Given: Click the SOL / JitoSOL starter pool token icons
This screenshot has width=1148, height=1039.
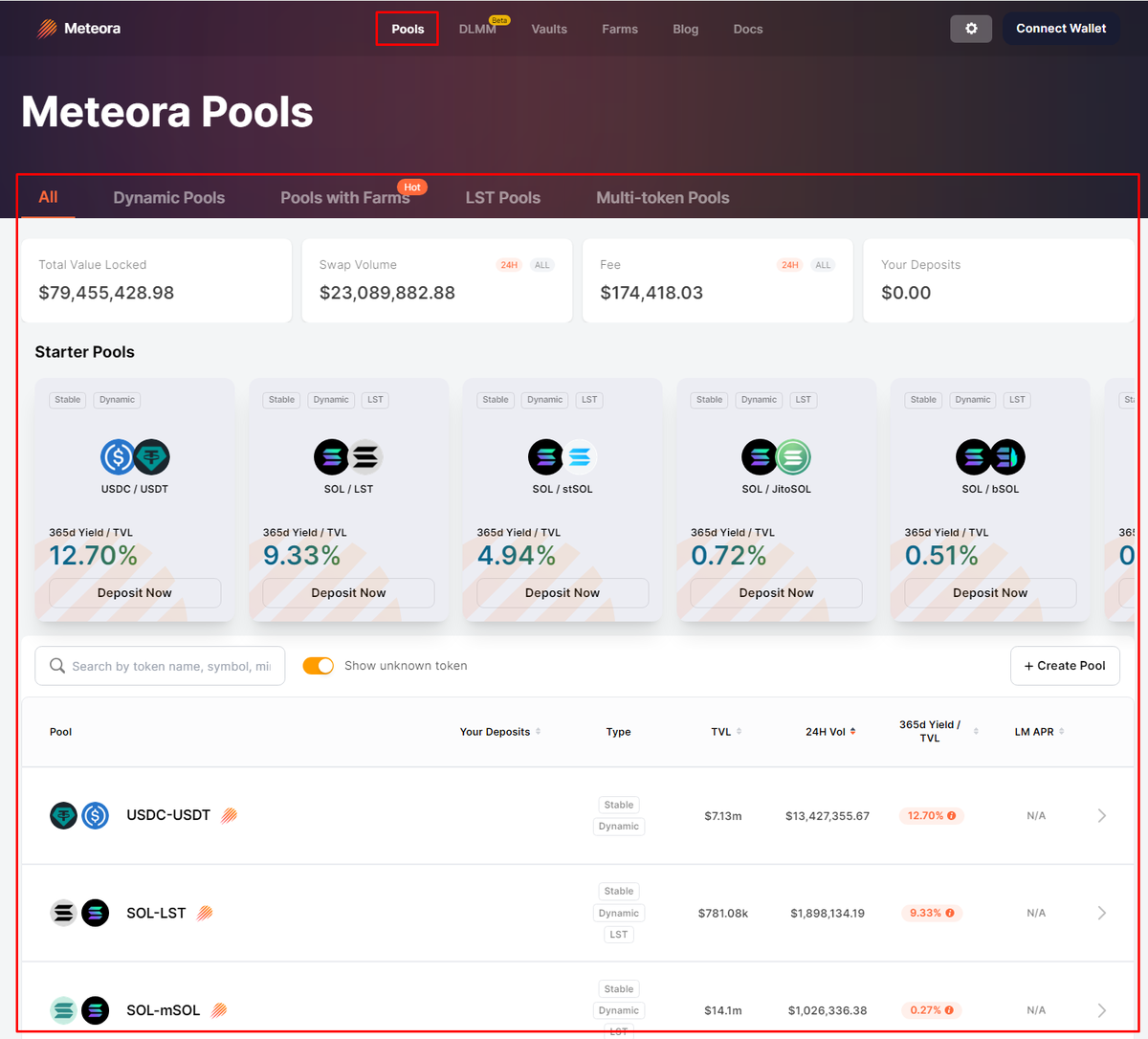Looking at the screenshot, I should [x=776, y=457].
